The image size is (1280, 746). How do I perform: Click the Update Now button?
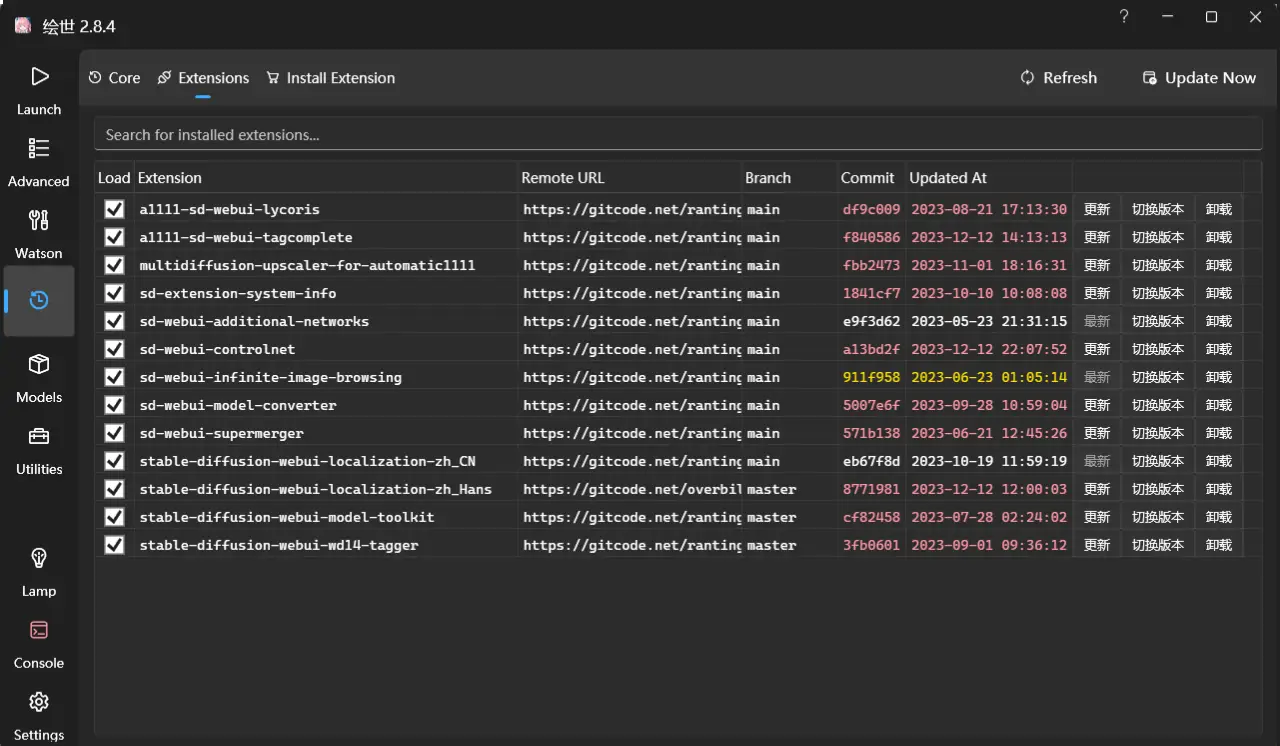click(x=1199, y=78)
